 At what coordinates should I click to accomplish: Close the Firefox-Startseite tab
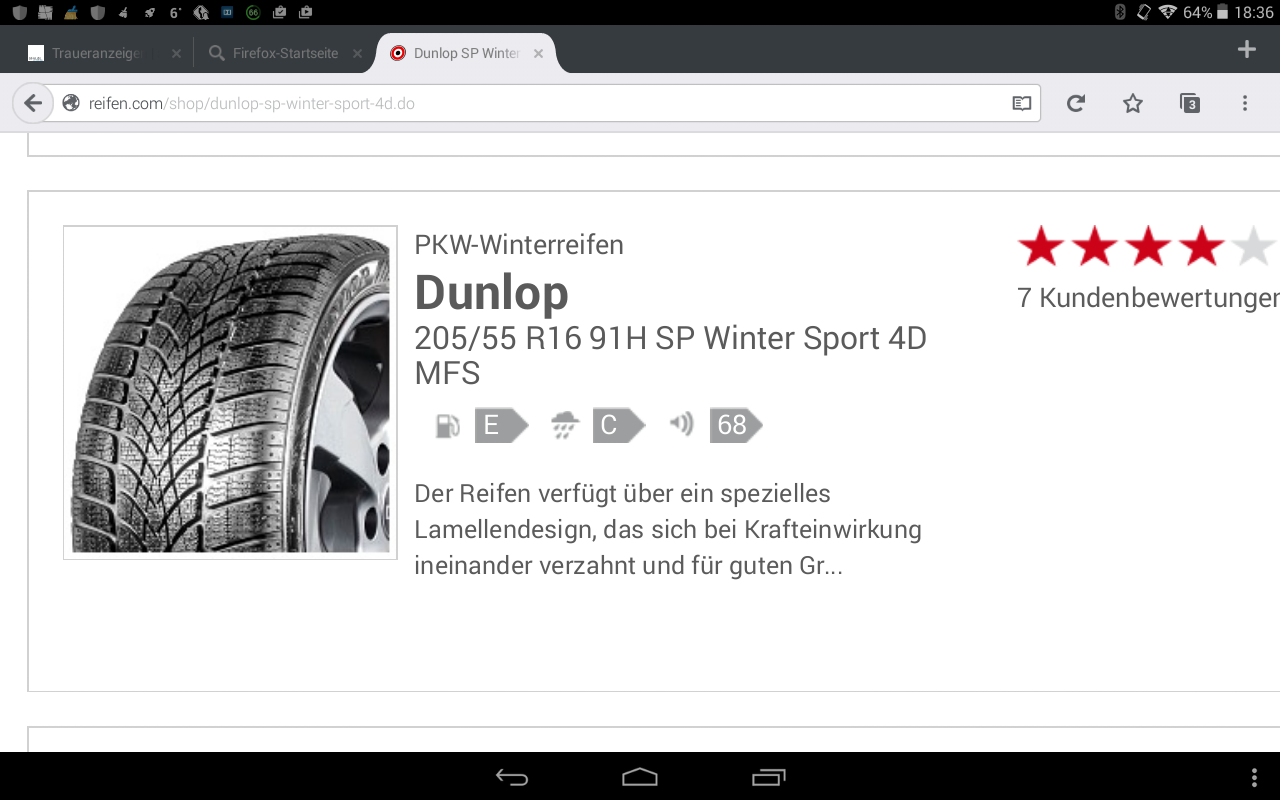pyautogui.click(x=357, y=54)
